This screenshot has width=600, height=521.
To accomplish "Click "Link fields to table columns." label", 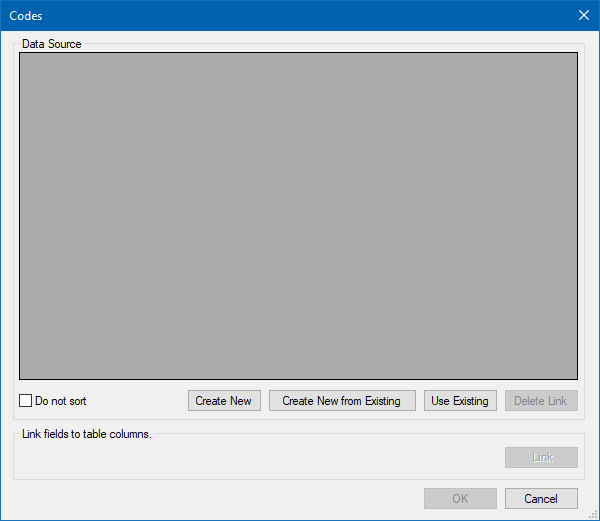I will tap(86, 434).
